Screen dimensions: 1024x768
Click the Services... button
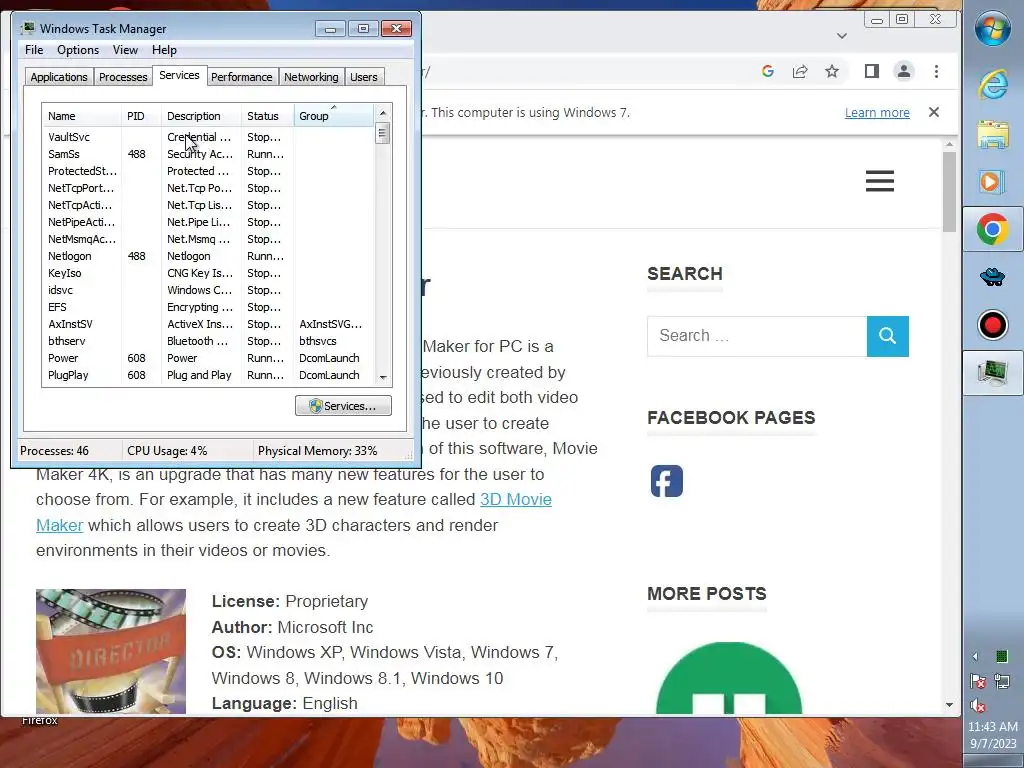(343, 406)
